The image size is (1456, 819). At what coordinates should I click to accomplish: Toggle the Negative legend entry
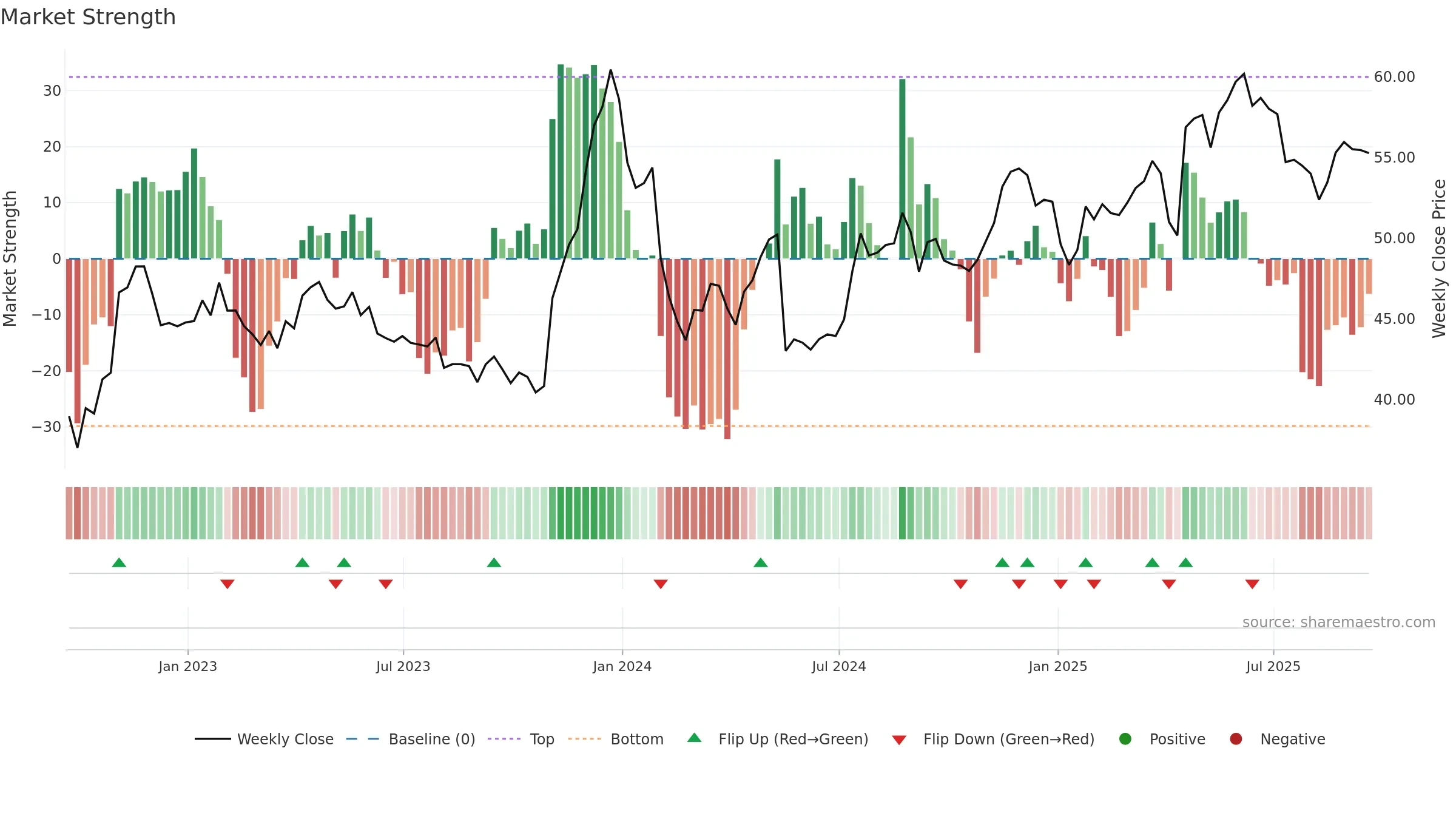(1277, 739)
